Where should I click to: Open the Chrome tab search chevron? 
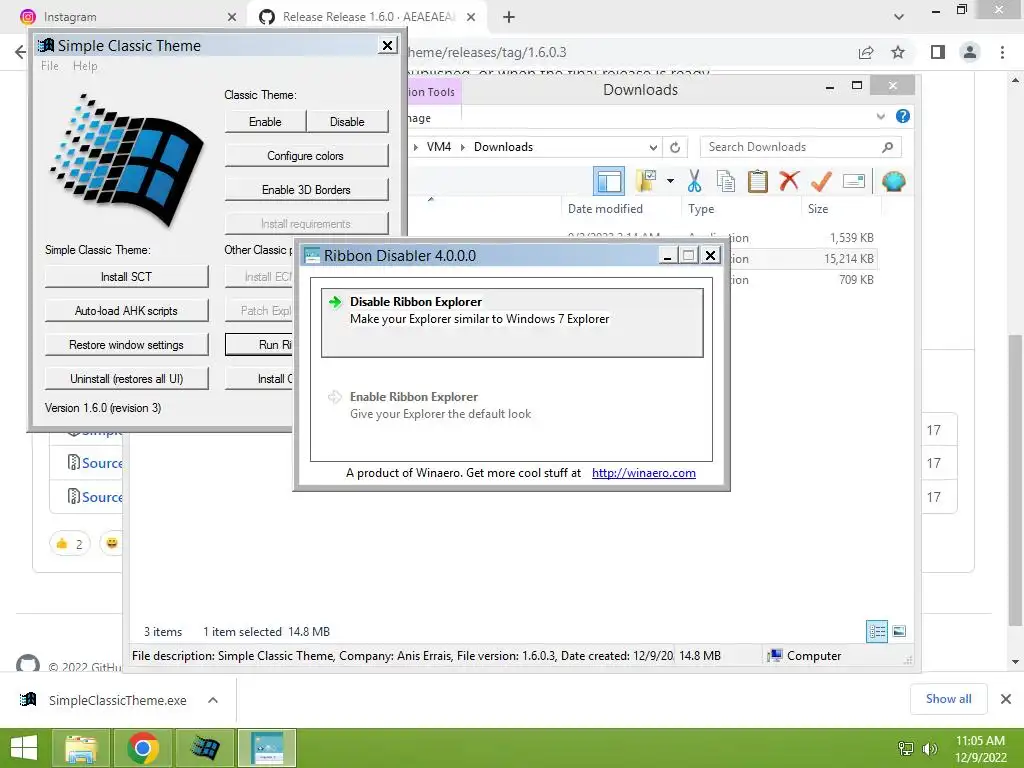coord(899,17)
